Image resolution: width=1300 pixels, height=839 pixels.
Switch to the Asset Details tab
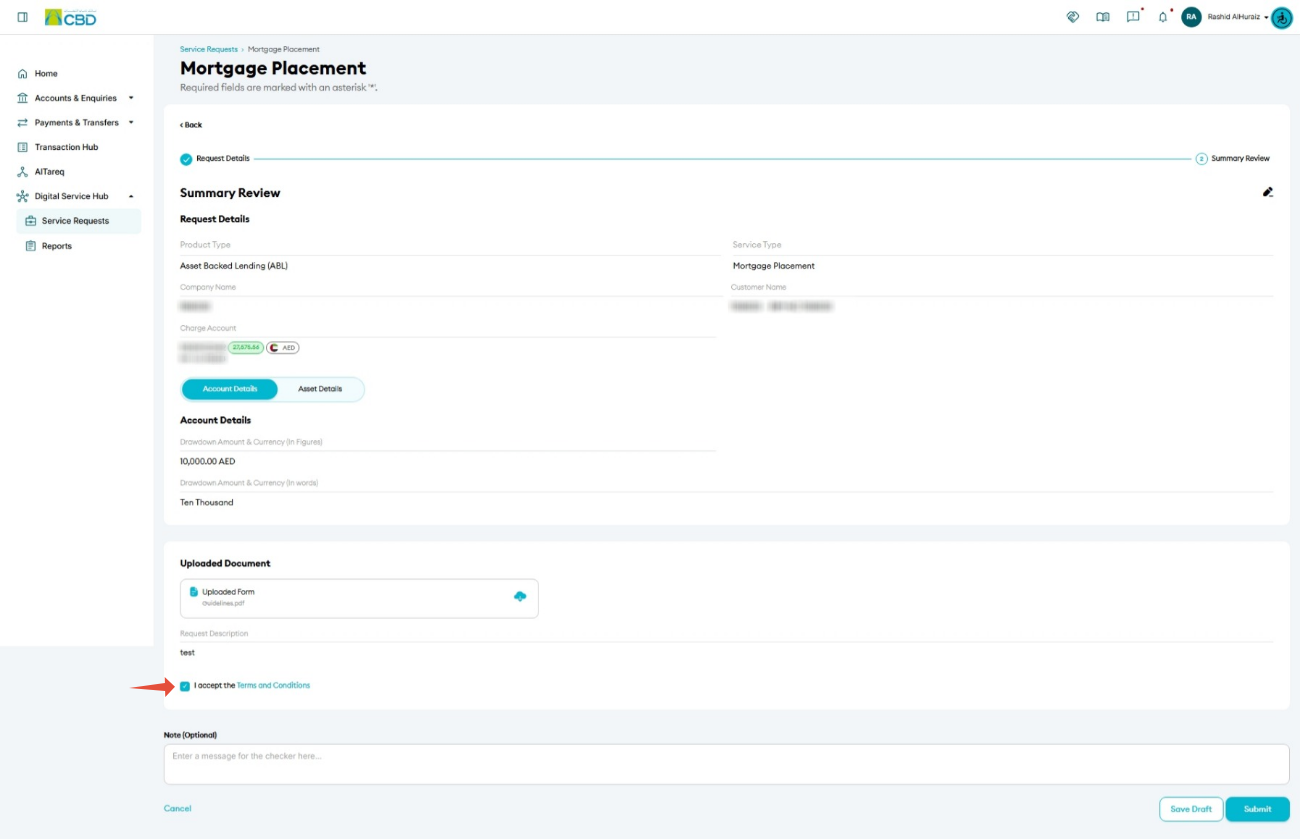320,389
